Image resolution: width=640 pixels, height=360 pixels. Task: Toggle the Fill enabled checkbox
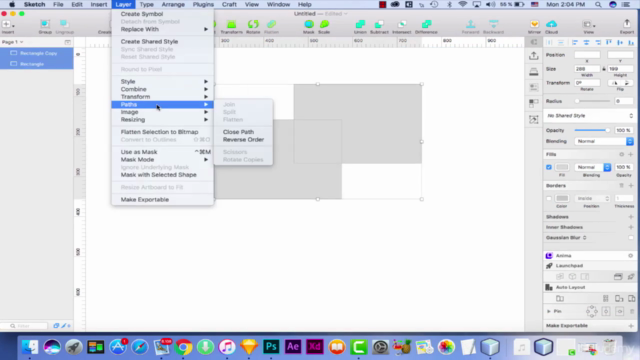549,167
